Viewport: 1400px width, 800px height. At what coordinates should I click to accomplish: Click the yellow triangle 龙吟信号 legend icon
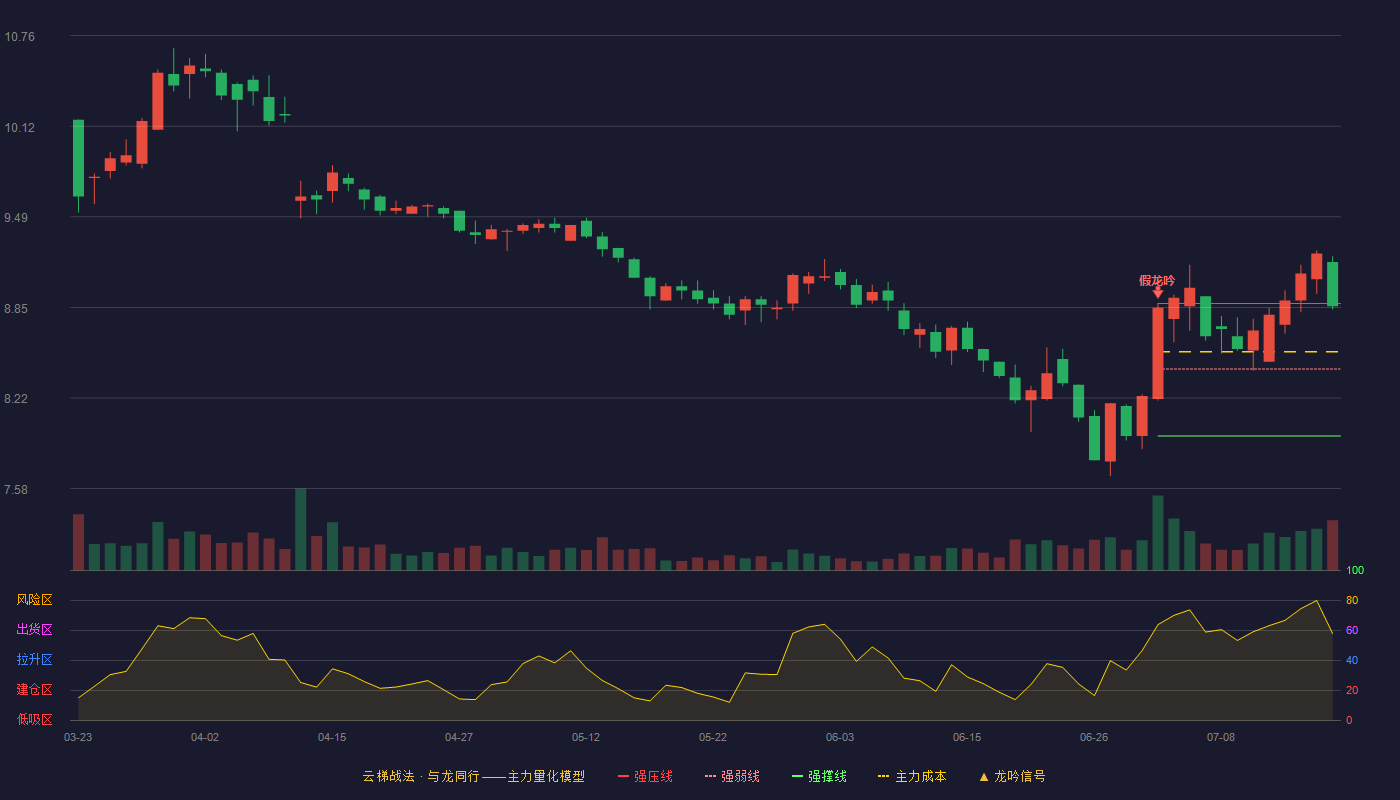984,776
